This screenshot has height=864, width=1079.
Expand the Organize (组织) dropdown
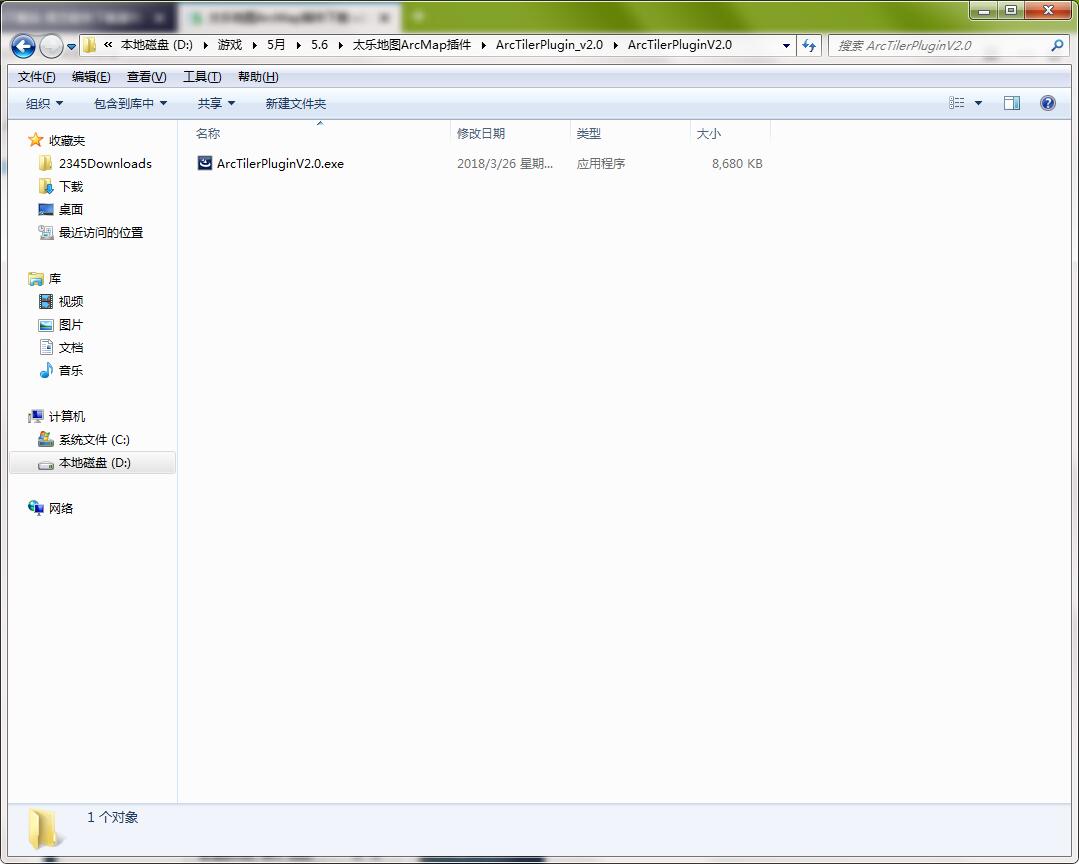pos(44,103)
